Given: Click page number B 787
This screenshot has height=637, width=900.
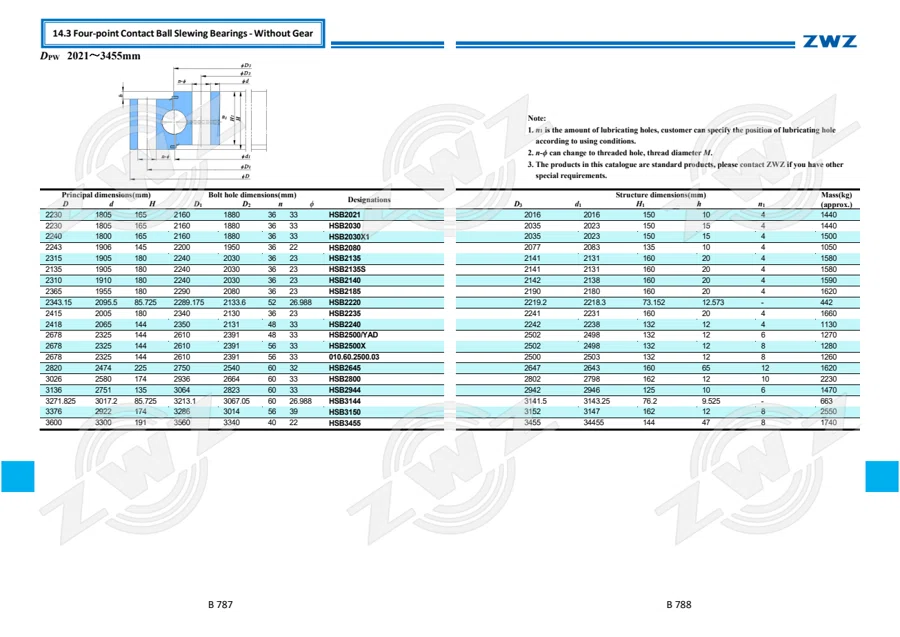Looking at the screenshot, I should 220,604.
